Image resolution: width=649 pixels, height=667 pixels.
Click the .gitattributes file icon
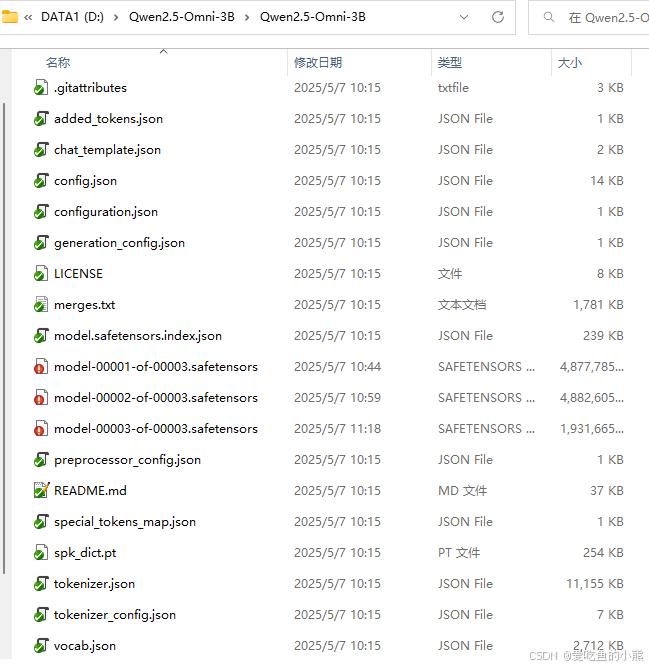41,88
